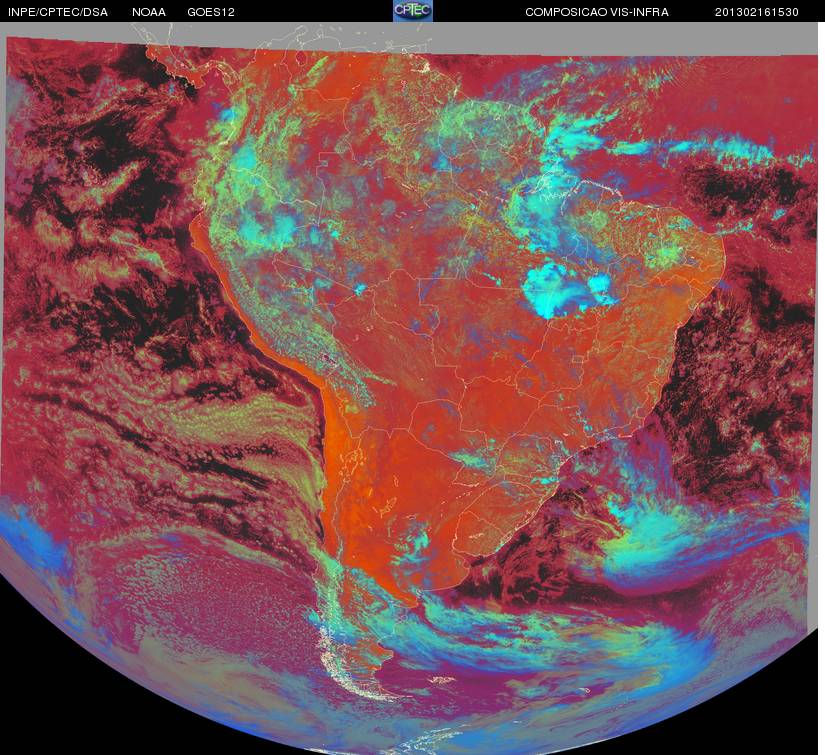Click the South America satellite image
Viewport: 825px width, 755px height.
pyautogui.click(x=409, y=388)
